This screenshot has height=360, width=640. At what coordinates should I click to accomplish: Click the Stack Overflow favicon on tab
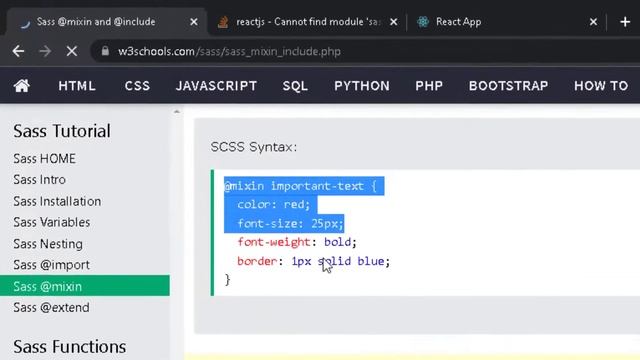[223, 22]
